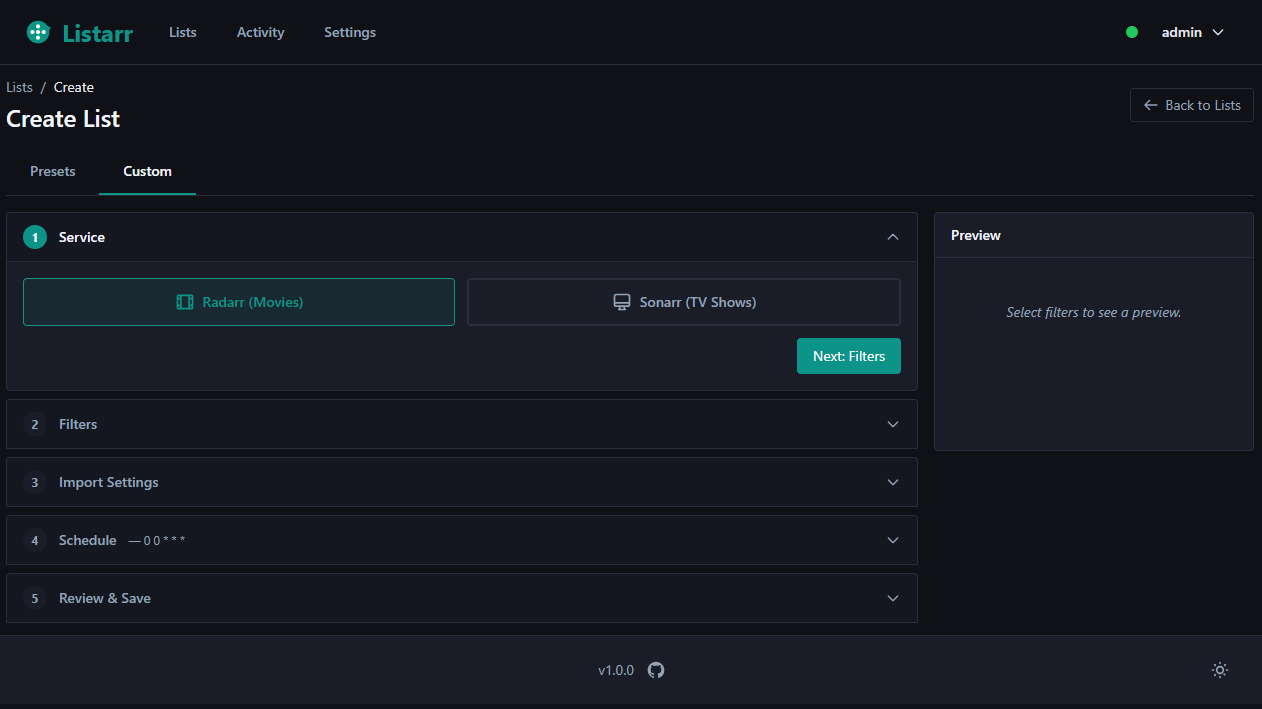Click the step 2 number badge
The image size is (1262, 709).
(x=35, y=424)
